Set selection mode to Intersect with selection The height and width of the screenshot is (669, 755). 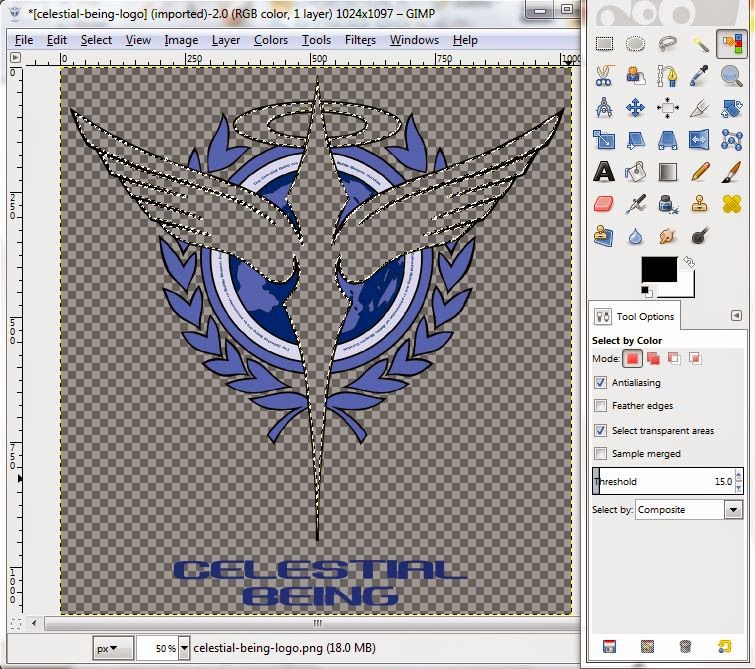[x=695, y=358]
